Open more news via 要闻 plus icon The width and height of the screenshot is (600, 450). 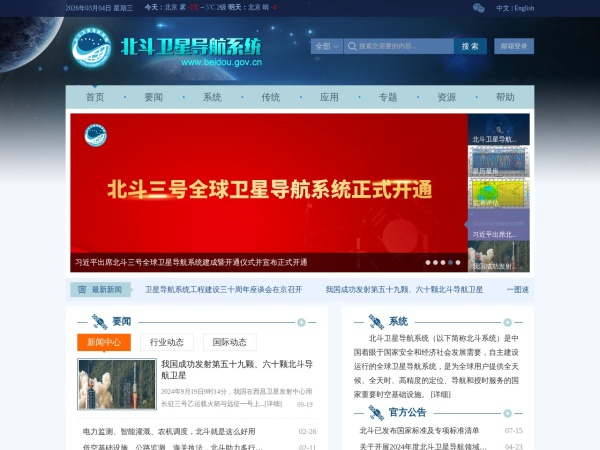point(301,322)
